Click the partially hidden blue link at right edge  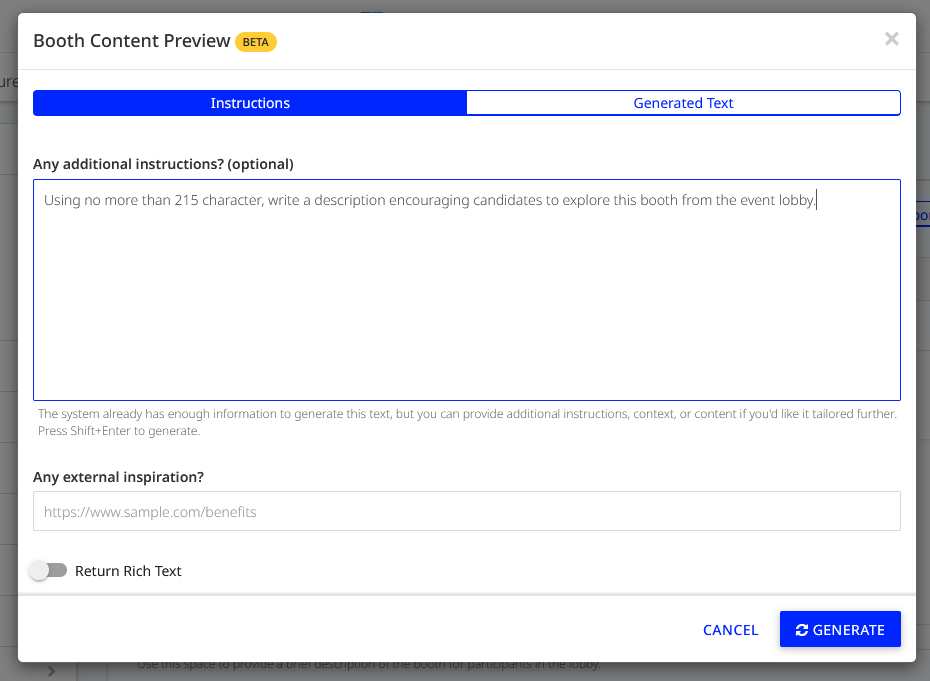tap(921, 216)
